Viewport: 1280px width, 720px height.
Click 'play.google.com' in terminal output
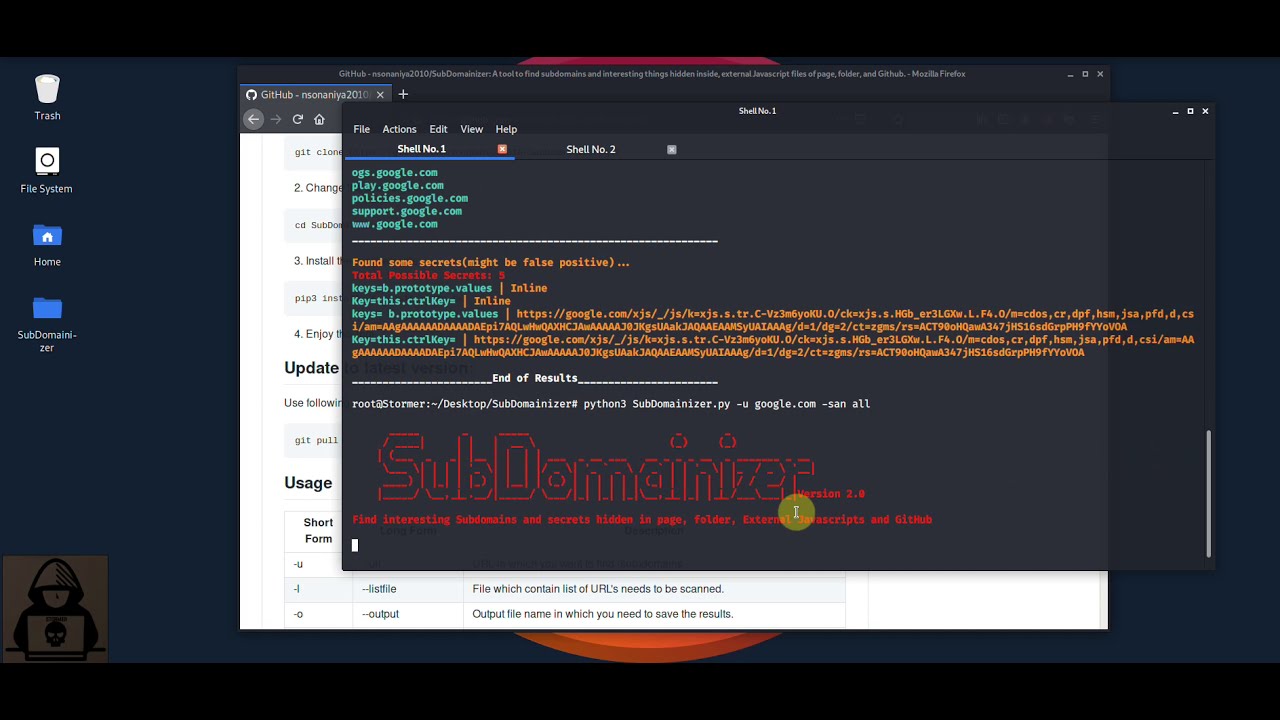(x=397, y=185)
